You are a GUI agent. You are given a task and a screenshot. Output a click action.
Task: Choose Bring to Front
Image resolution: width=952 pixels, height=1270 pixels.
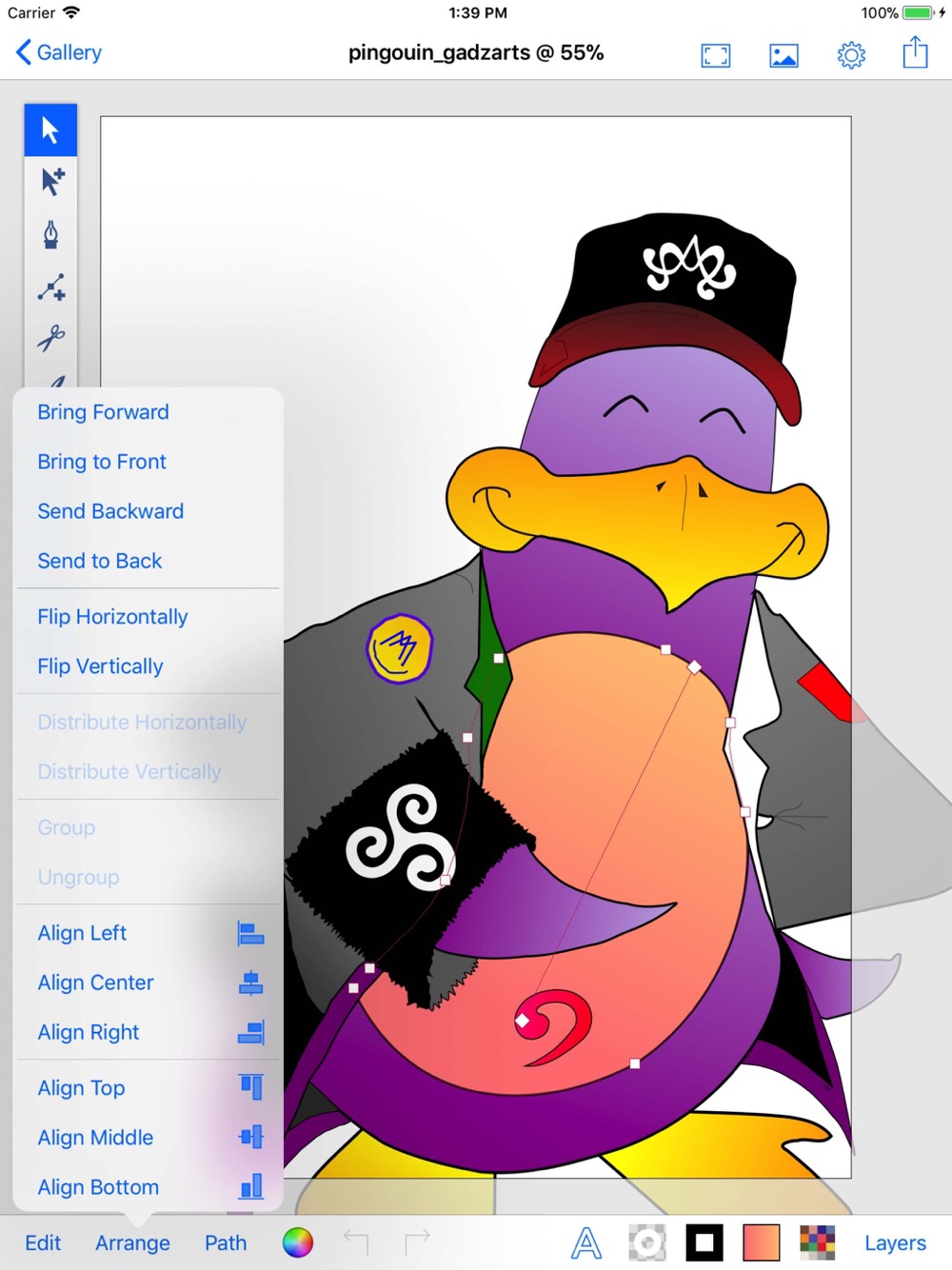click(102, 462)
